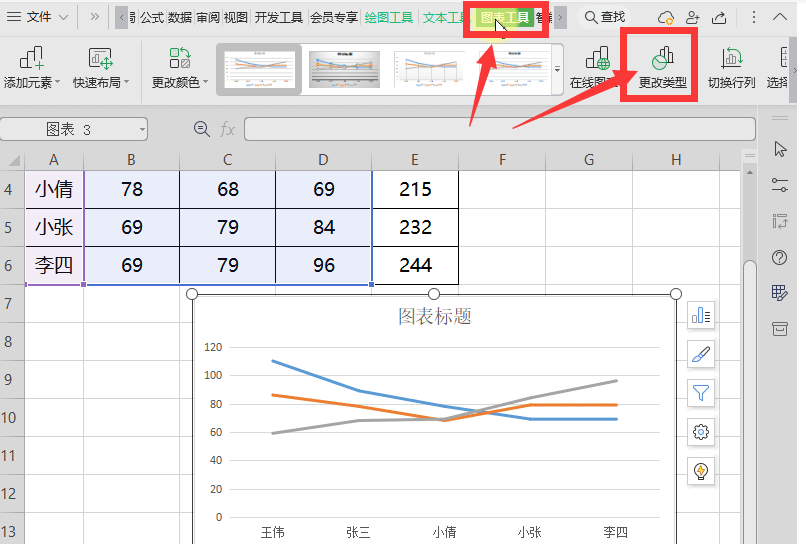The image size is (806, 544).
Task: Click the fx insert function icon
Action: point(227,129)
